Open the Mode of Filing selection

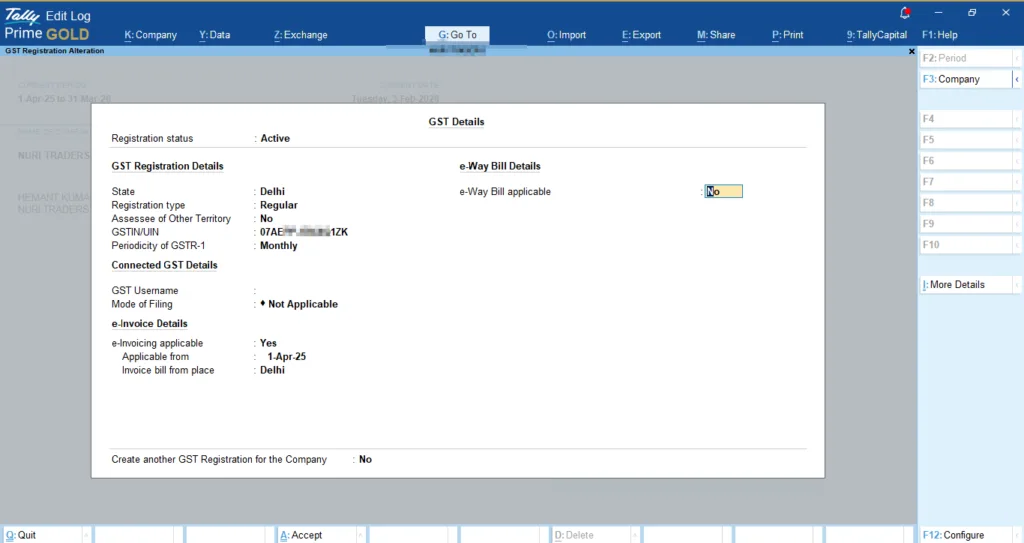click(x=302, y=304)
